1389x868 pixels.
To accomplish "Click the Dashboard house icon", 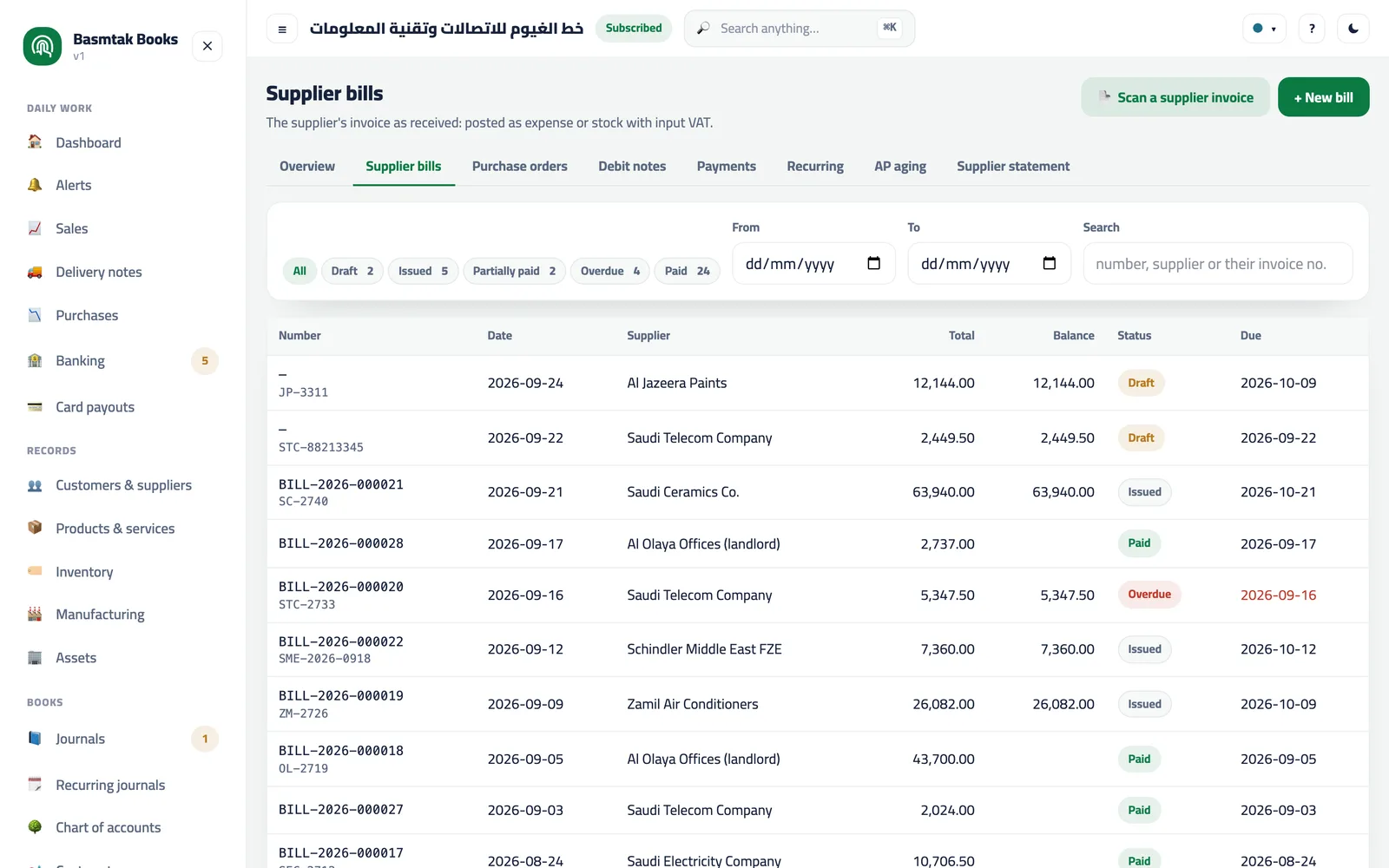I will click(35, 141).
